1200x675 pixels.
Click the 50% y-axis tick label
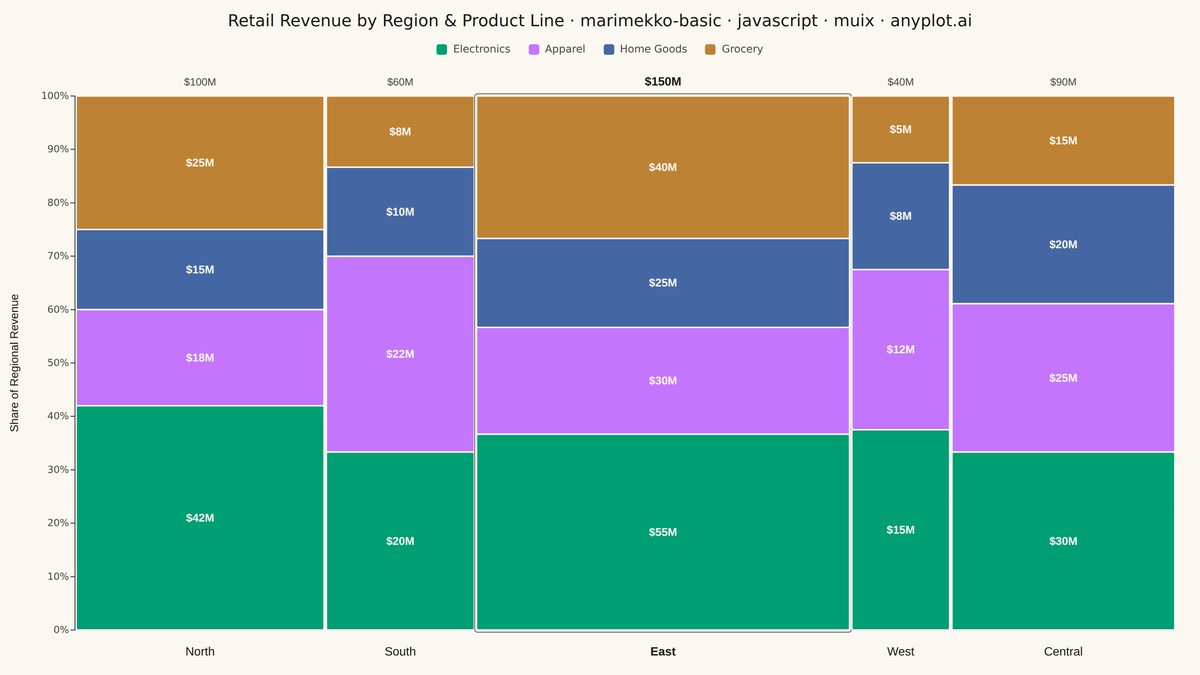click(58, 363)
